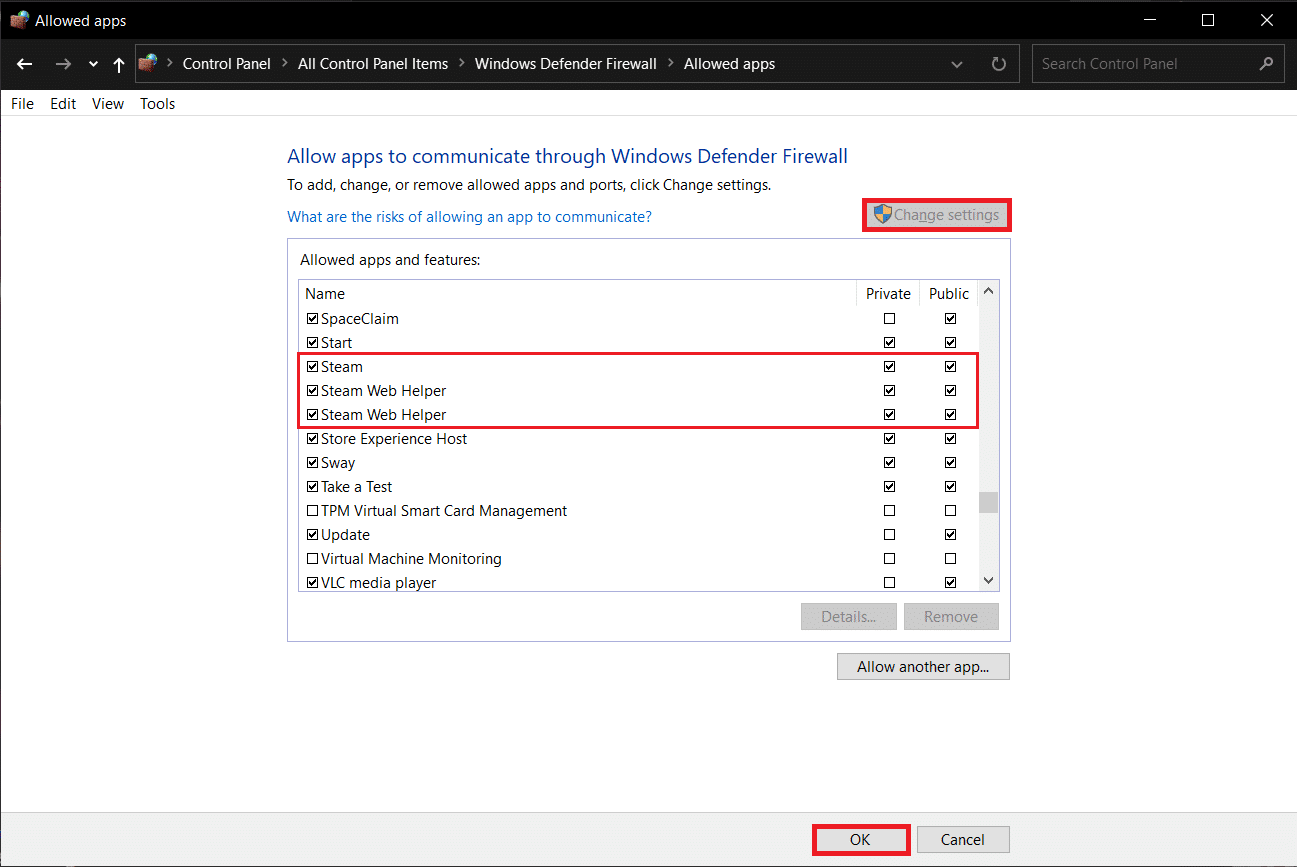Expand the address bar history dropdown
The width and height of the screenshot is (1297, 867).
957,64
